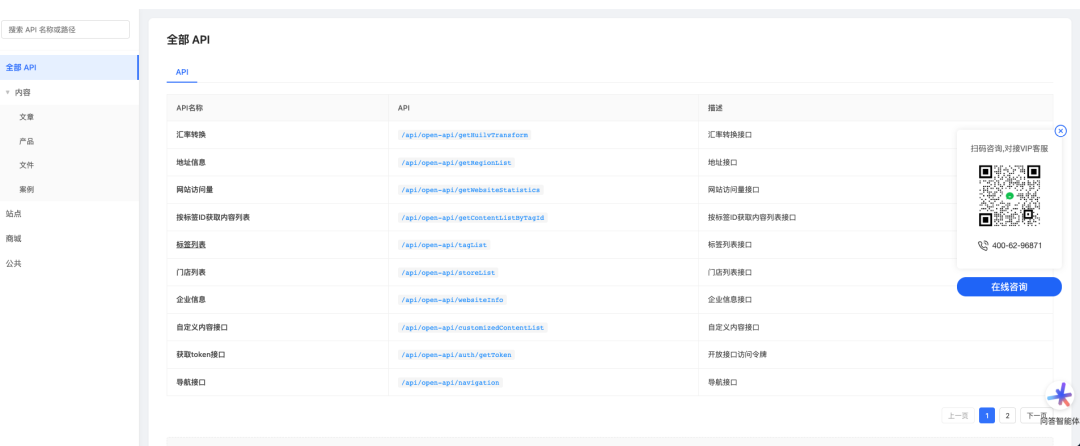Go to page 2 of the API list
Image resolution: width=1080 pixels, height=446 pixels.
click(1007, 415)
